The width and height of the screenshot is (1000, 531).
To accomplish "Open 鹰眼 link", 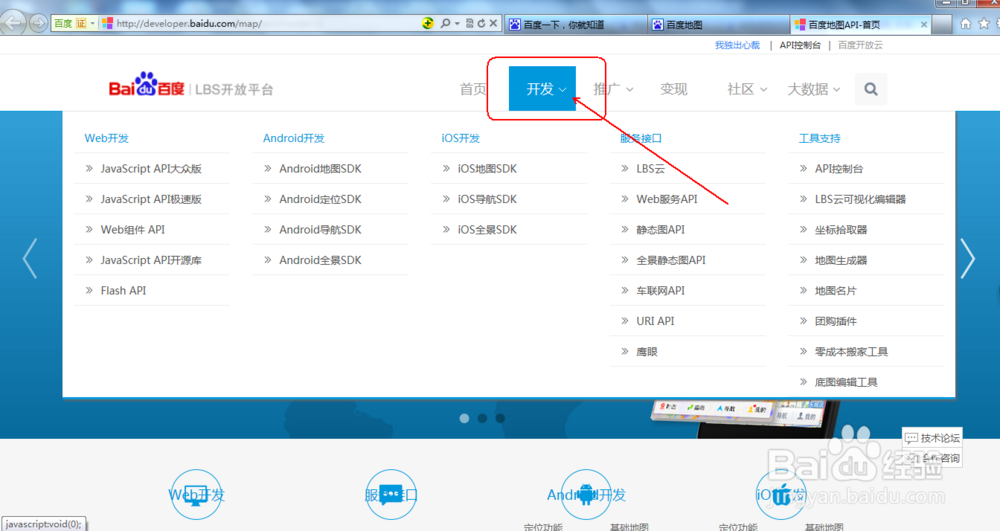I will 647,352.
